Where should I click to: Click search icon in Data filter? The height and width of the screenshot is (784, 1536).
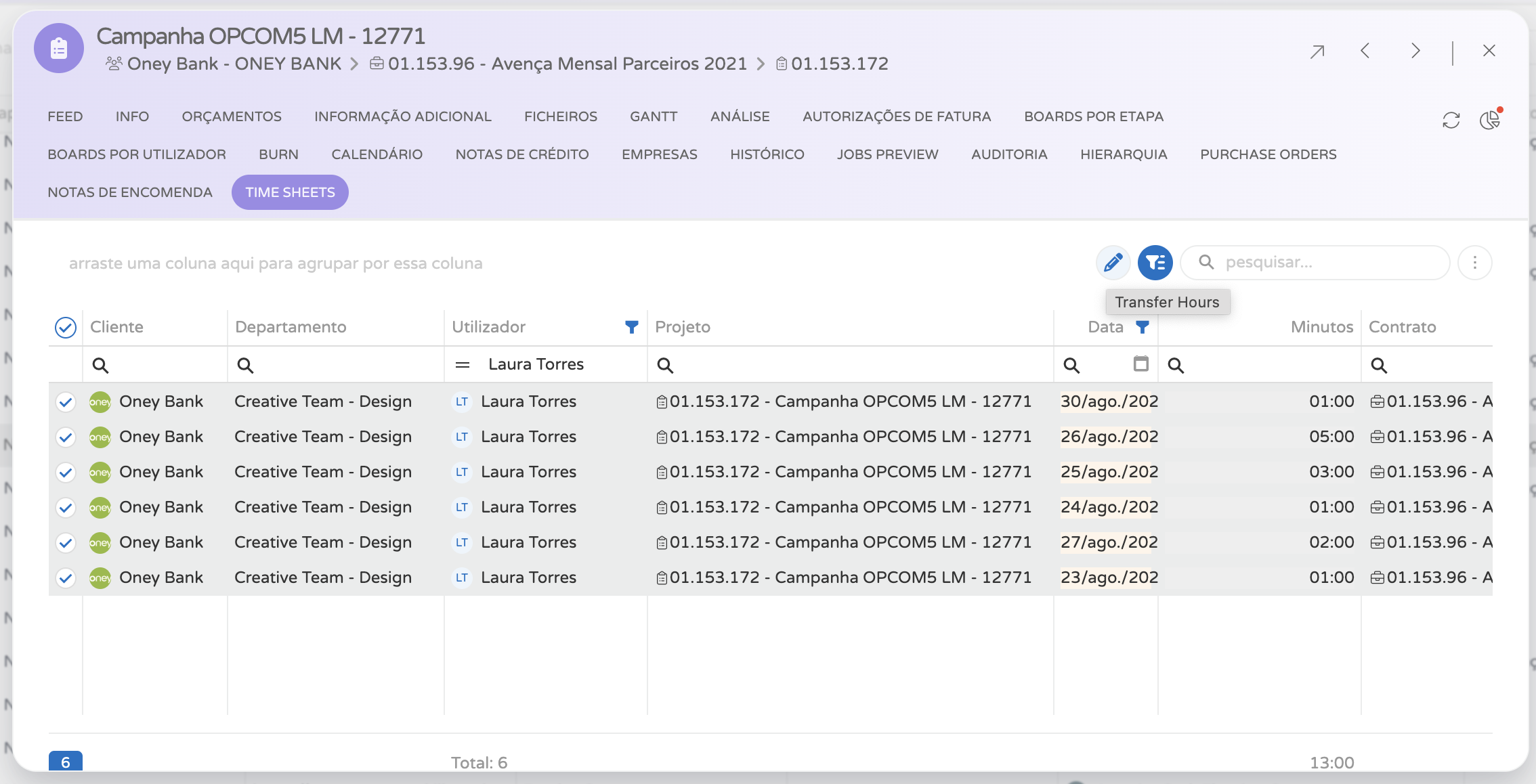coord(1071,366)
